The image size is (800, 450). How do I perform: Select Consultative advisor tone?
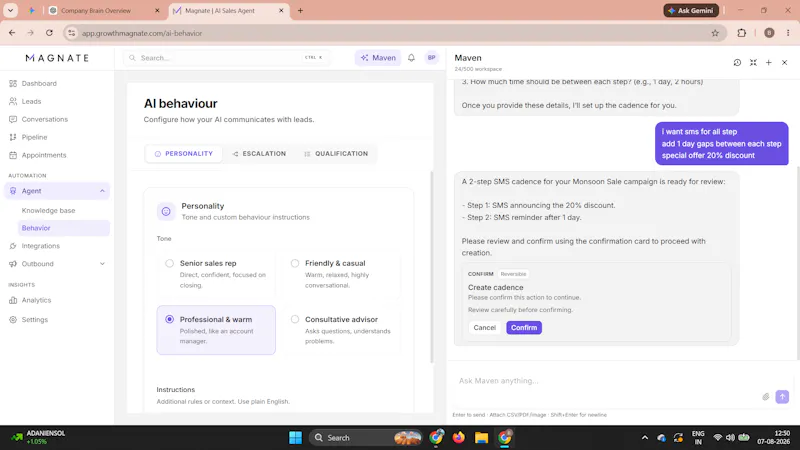(341, 330)
